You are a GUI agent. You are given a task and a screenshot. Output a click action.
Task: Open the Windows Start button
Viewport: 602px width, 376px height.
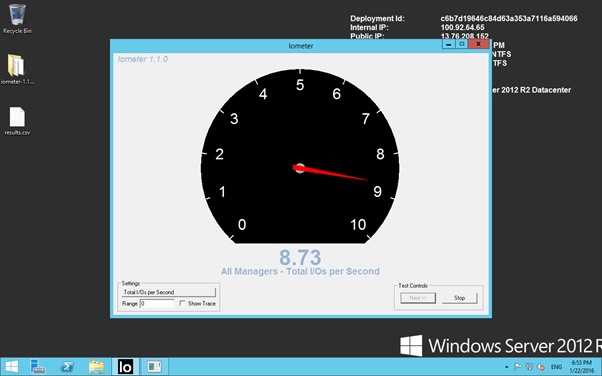tap(11, 367)
